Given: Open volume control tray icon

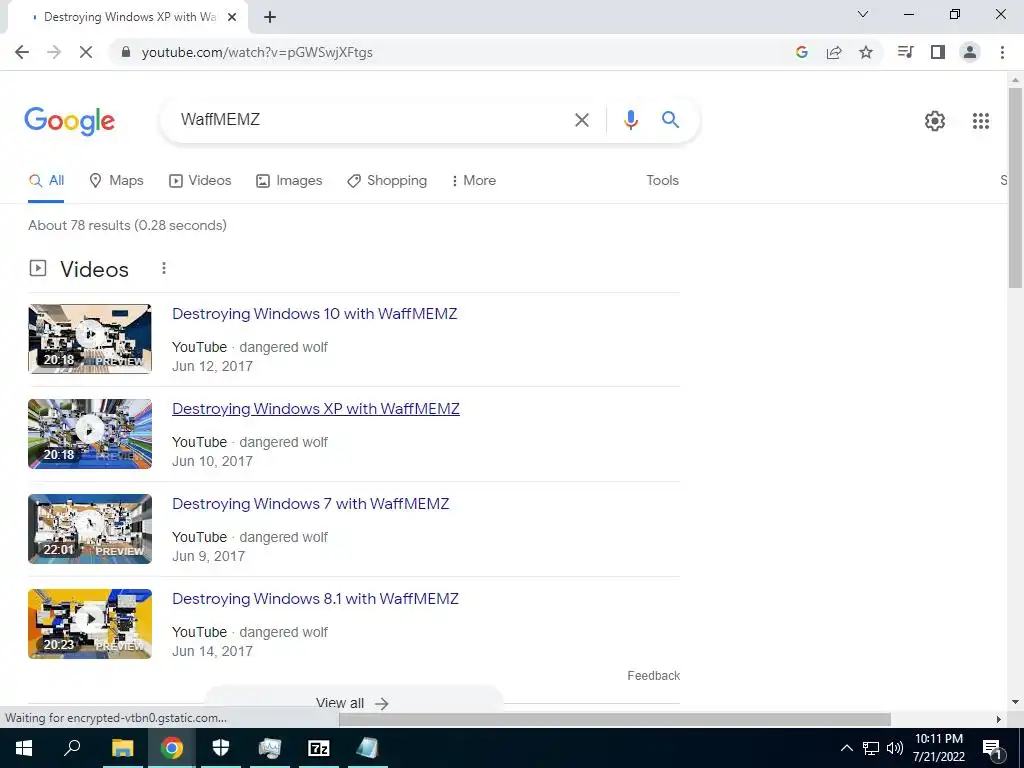Looking at the screenshot, I should (895, 748).
